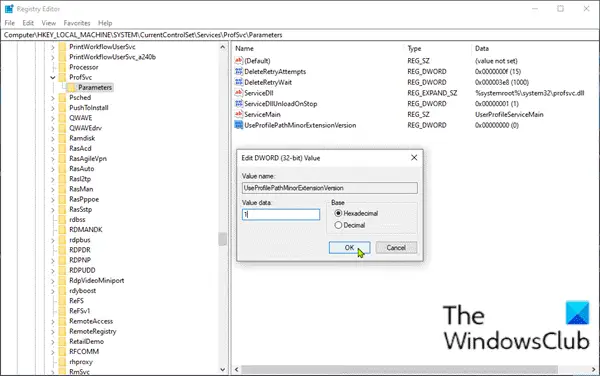The width and height of the screenshot is (600, 376).
Task: Expand the QWAVEdrv tree node
Action: 52,128
